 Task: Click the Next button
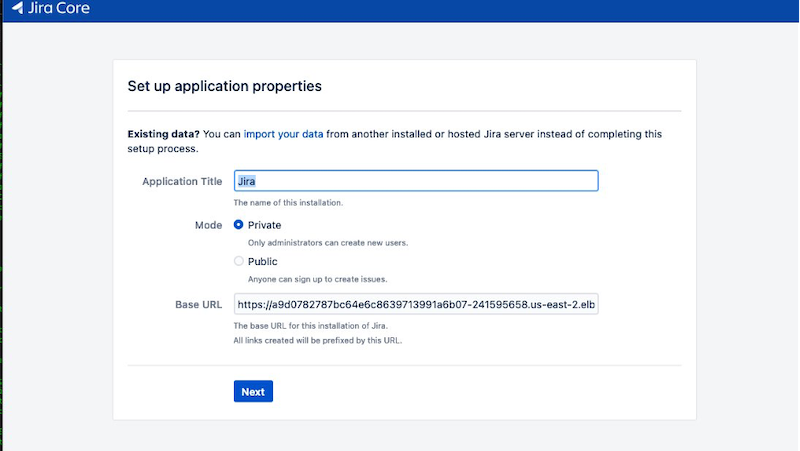253,391
